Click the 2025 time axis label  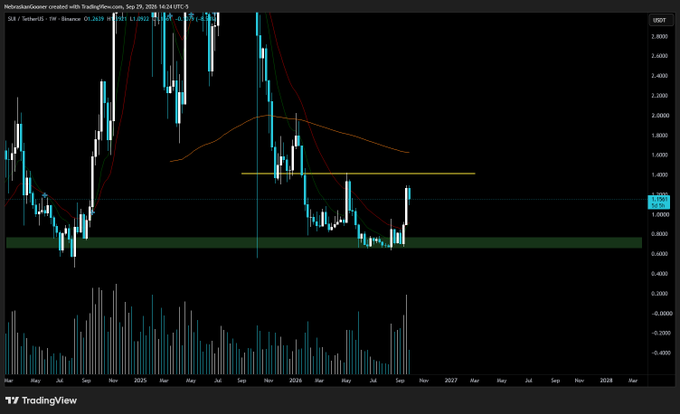140,381
